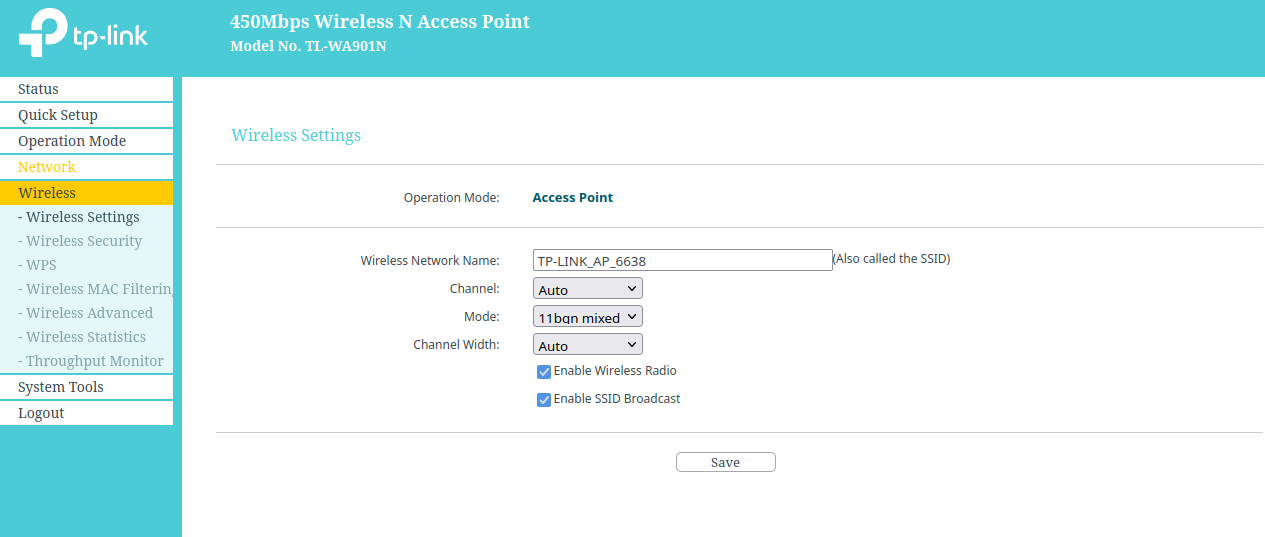This screenshot has width=1265, height=537.
Task: Click Logout in the sidebar
Action: (x=86, y=413)
